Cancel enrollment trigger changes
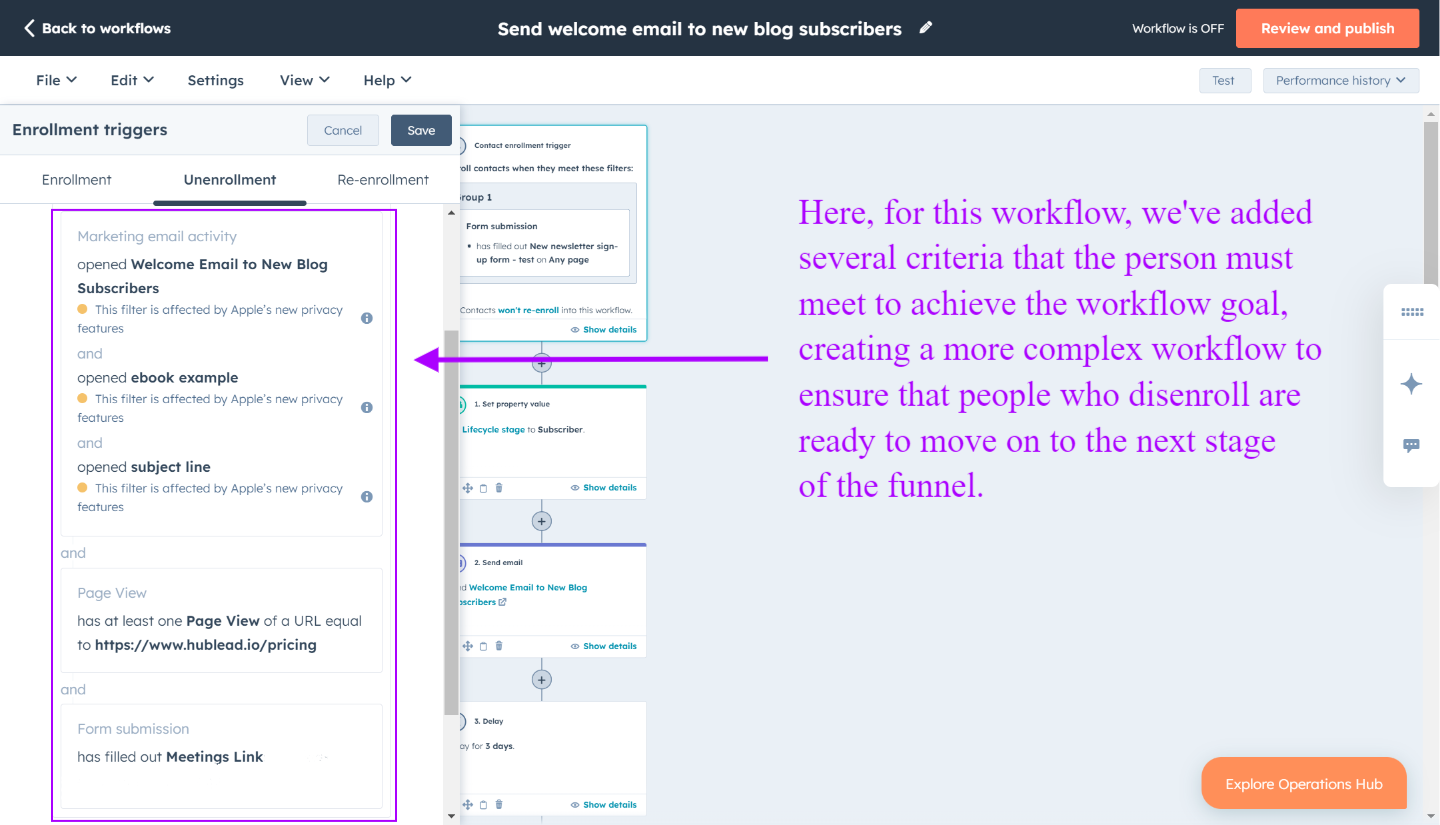The height and width of the screenshot is (825, 1440). pos(343,130)
